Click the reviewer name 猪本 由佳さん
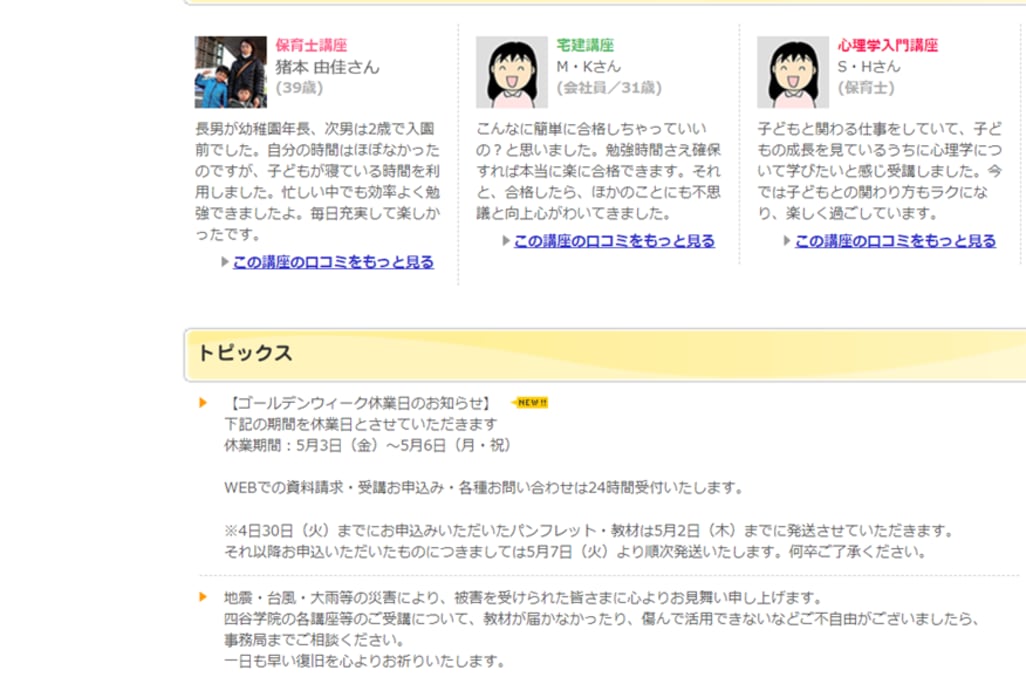Image resolution: width=1026 pixels, height=684 pixels. tap(327, 67)
